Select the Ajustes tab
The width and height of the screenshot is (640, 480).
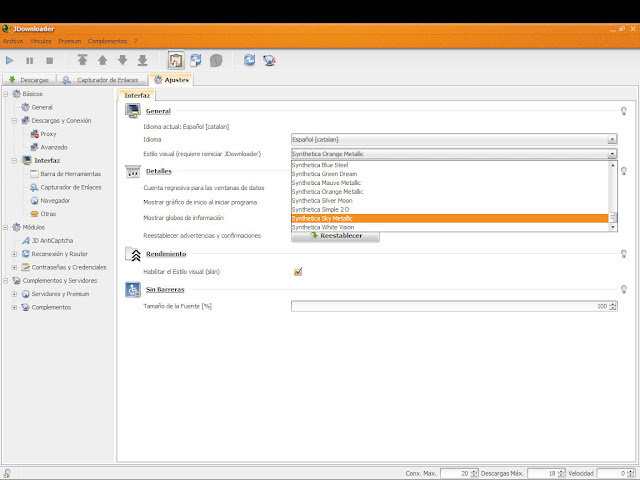tap(171, 80)
